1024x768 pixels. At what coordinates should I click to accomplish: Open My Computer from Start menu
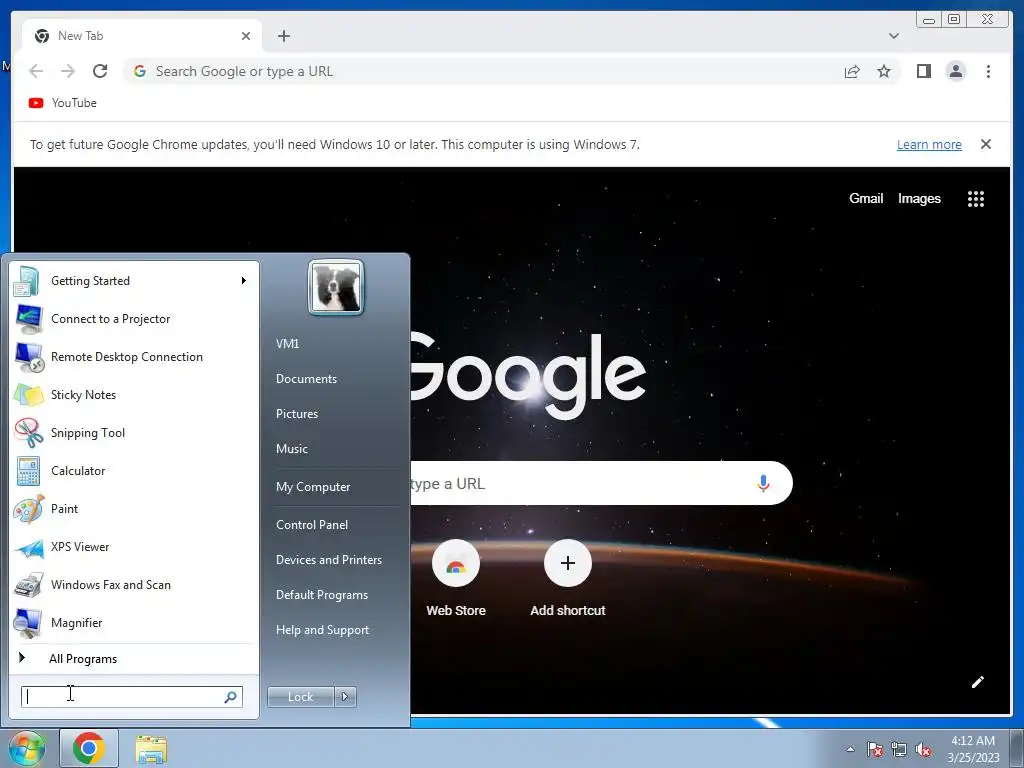pyautogui.click(x=313, y=487)
